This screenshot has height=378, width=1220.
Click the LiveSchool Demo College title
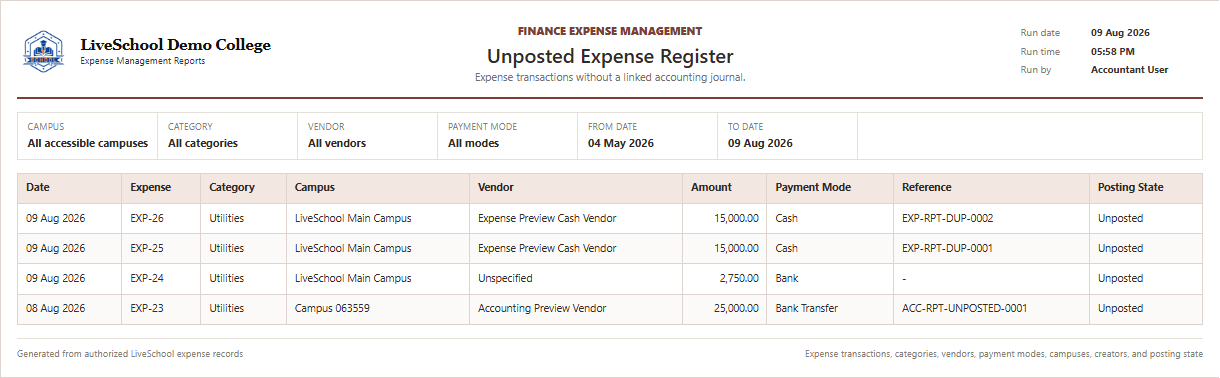(175, 45)
